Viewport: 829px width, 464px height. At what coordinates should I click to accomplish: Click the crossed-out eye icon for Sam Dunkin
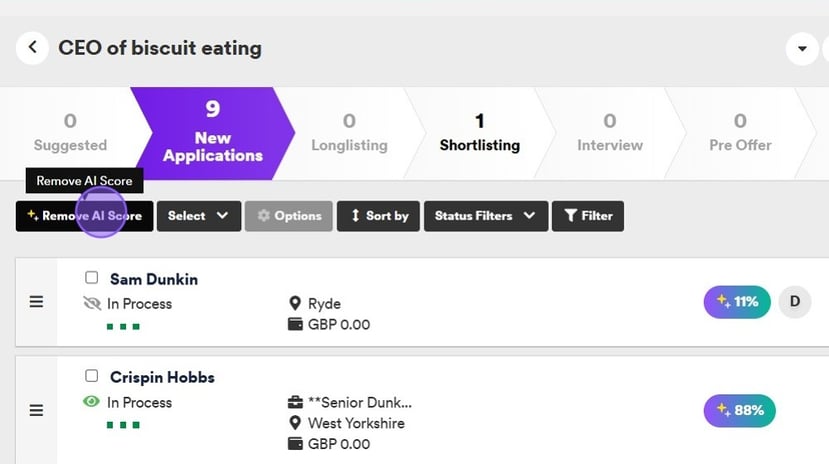click(x=93, y=303)
